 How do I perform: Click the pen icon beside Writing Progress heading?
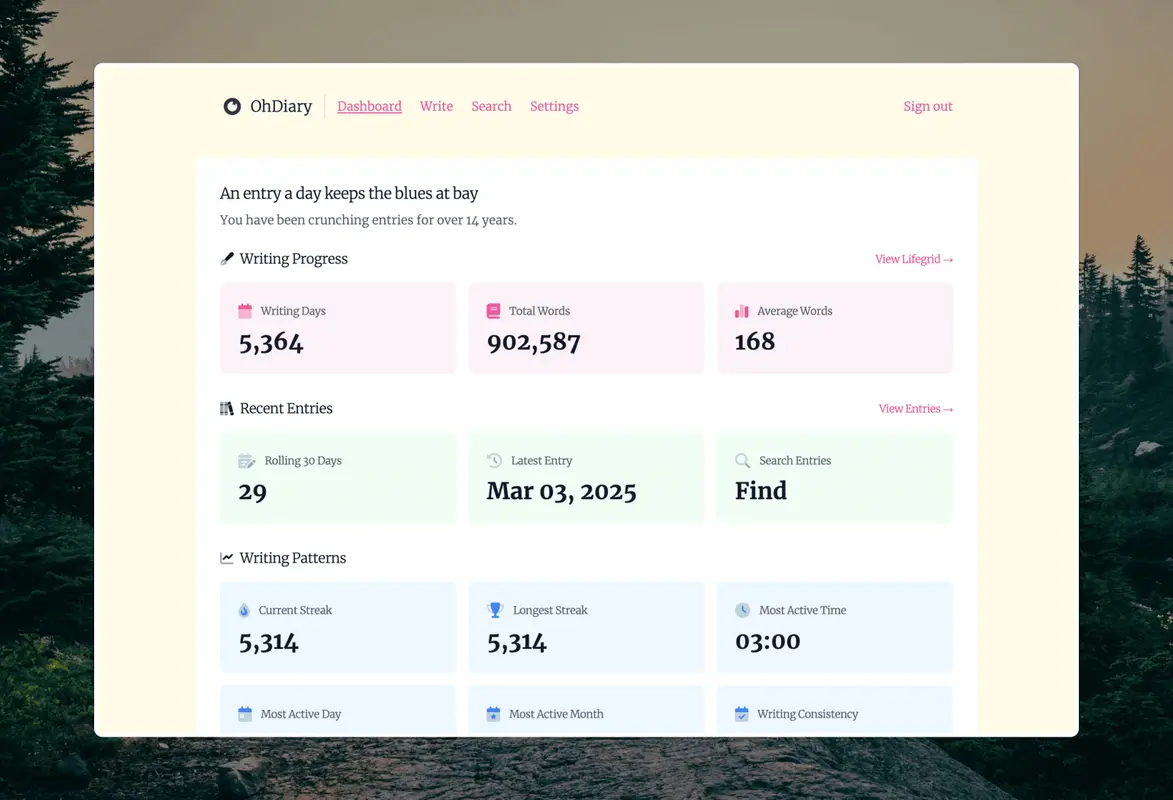(227, 258)
